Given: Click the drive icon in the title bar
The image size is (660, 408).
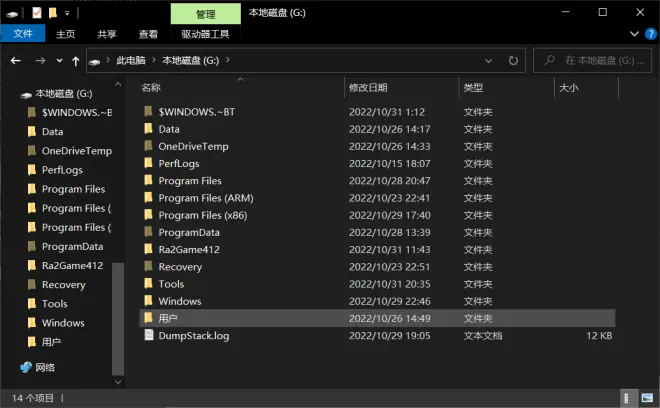Looking at the screenshot, I should 12,14.
